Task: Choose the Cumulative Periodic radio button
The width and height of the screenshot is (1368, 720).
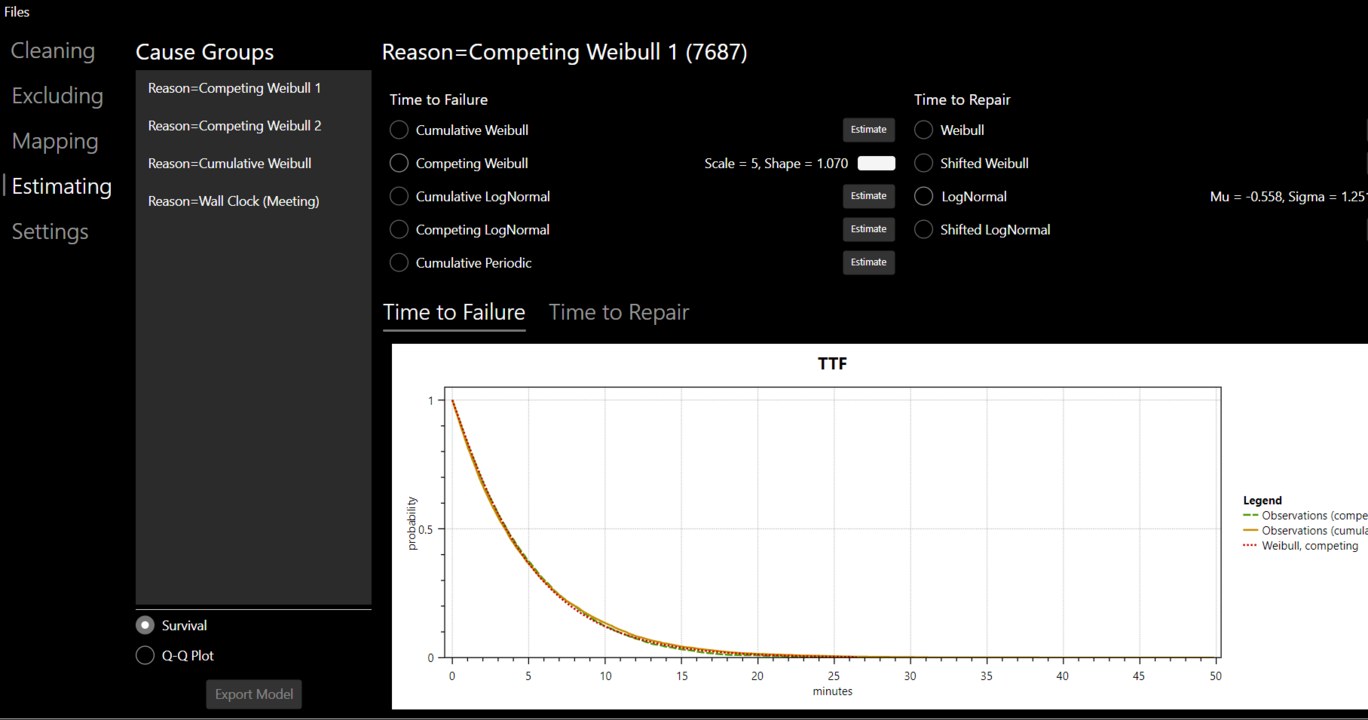Action: (399, 262)
